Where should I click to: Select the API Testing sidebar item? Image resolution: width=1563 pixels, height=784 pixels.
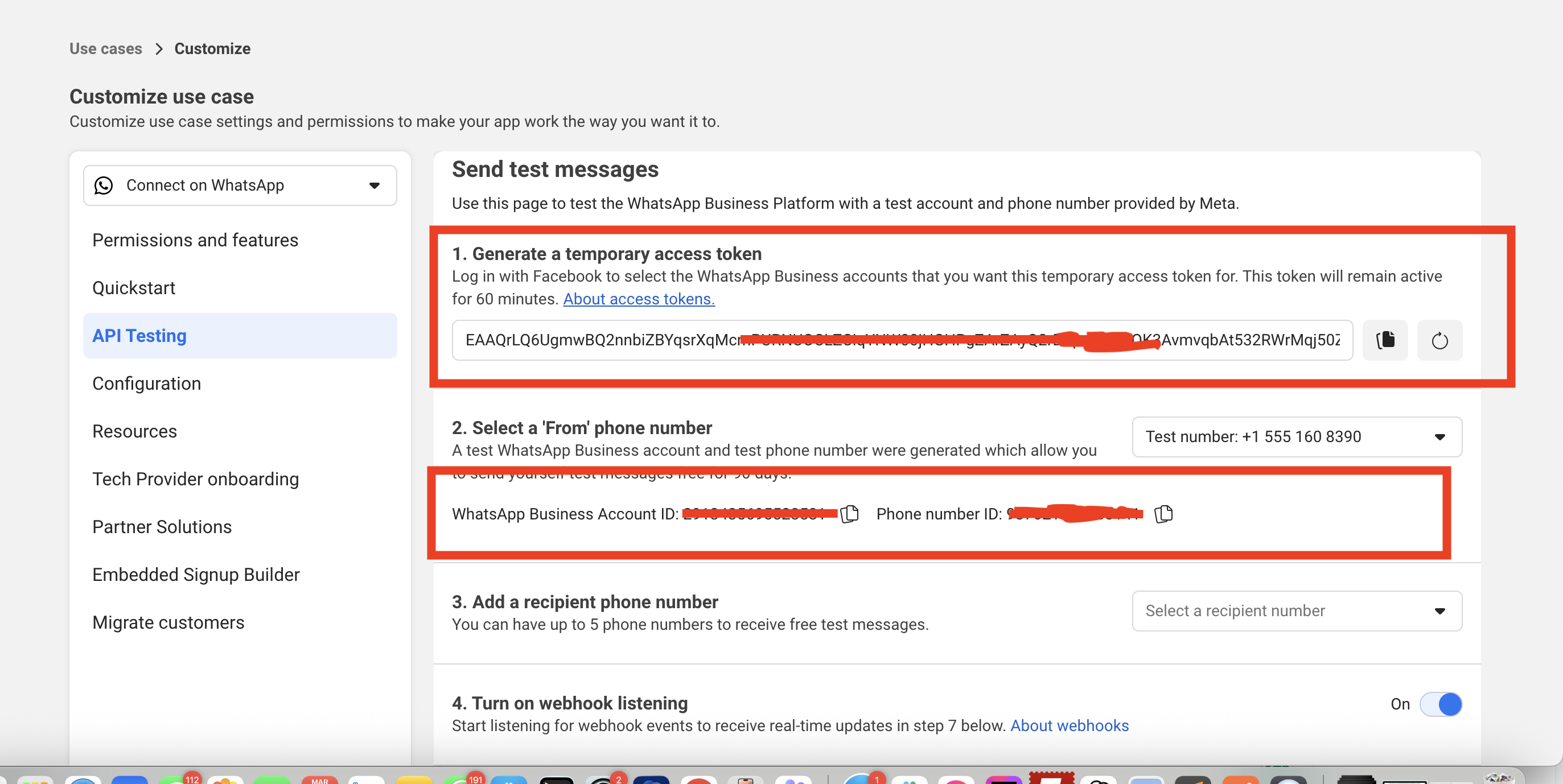240,336
